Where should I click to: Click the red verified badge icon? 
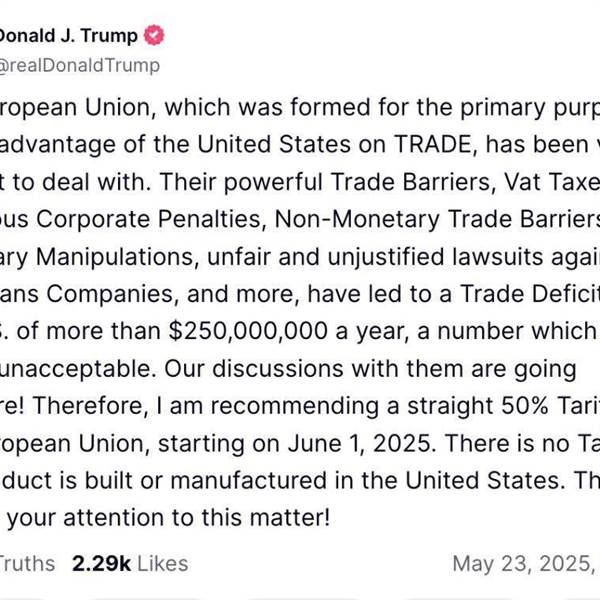tap(154, 35)
